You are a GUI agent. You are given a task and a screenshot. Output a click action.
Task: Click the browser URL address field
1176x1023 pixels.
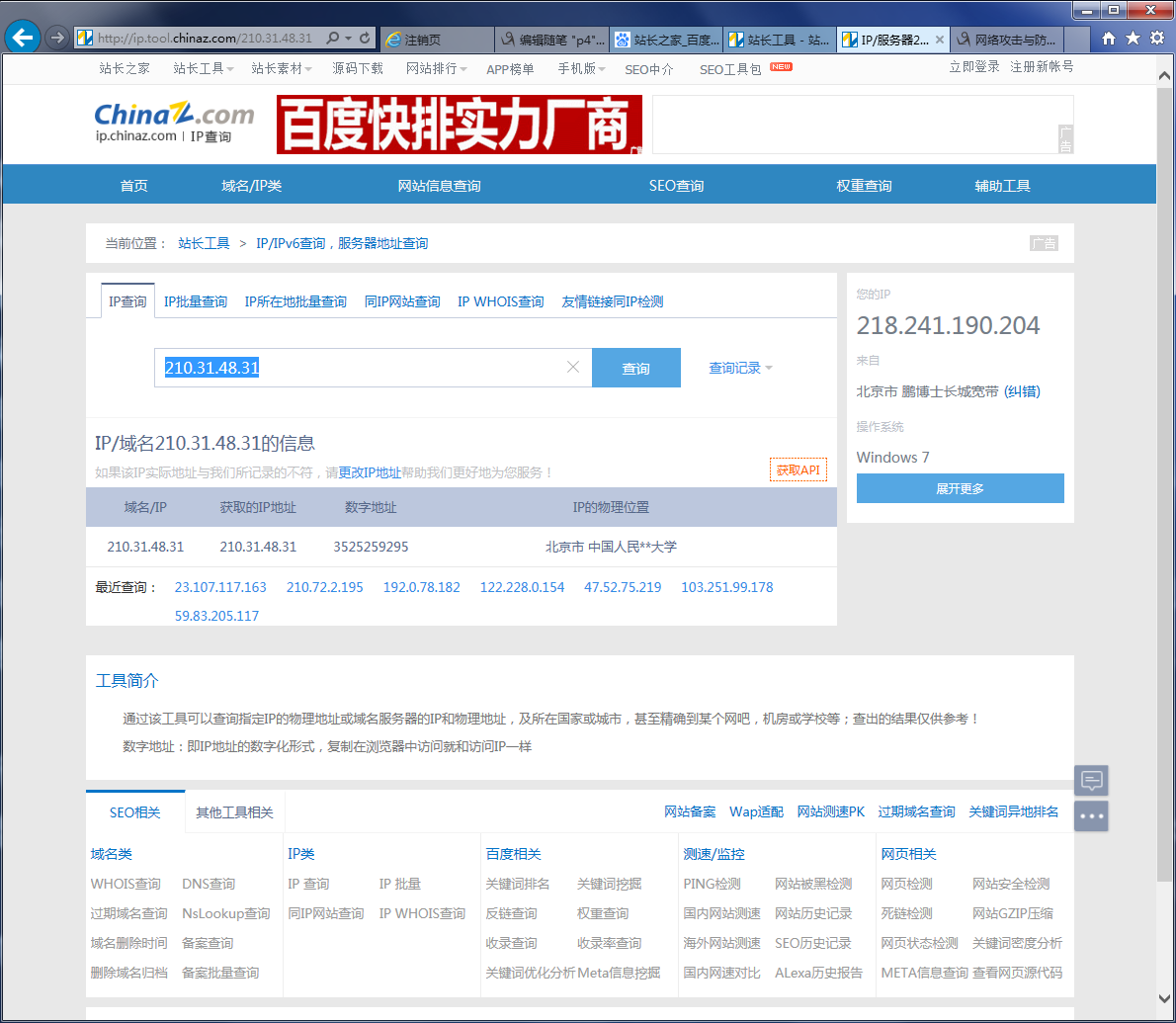pos(204,39)
